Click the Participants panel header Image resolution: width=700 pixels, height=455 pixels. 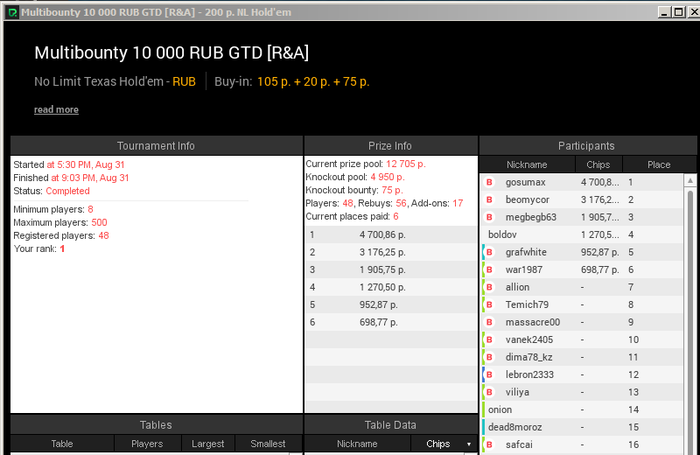pos(587,146)
